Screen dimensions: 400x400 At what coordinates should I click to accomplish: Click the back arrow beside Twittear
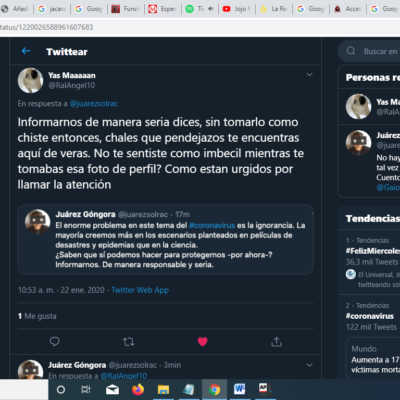pyautogui.click(x=26, y=51)
